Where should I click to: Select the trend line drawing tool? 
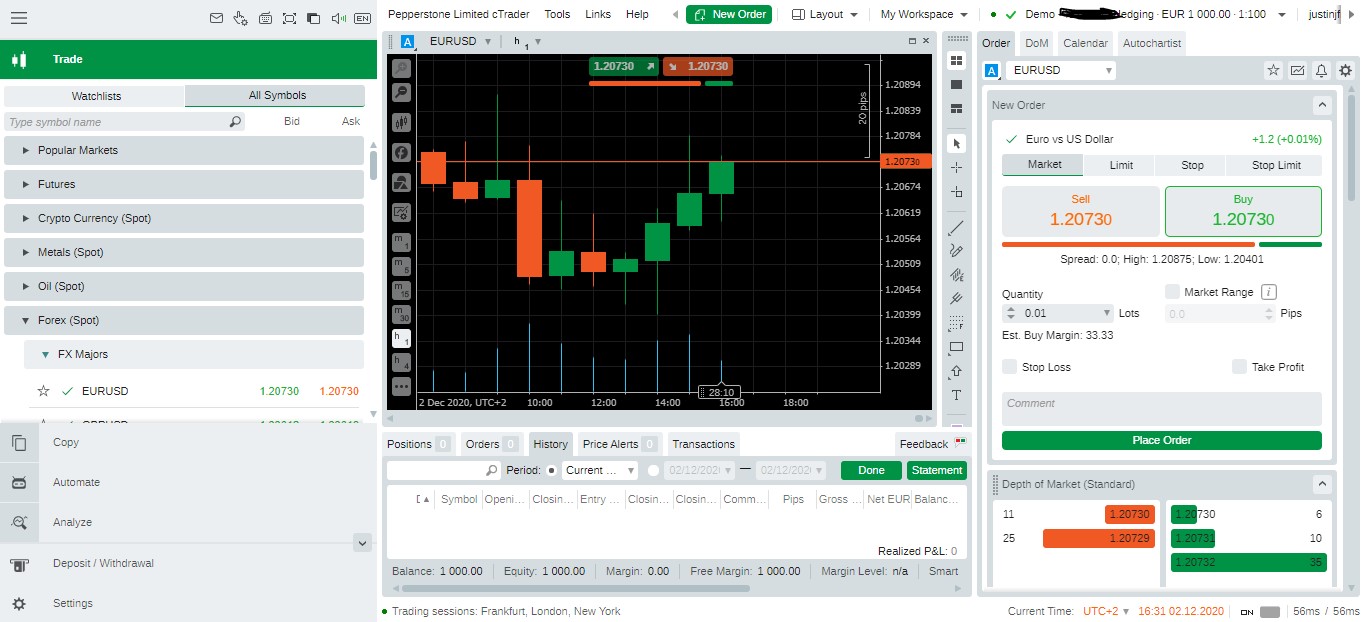956,227
